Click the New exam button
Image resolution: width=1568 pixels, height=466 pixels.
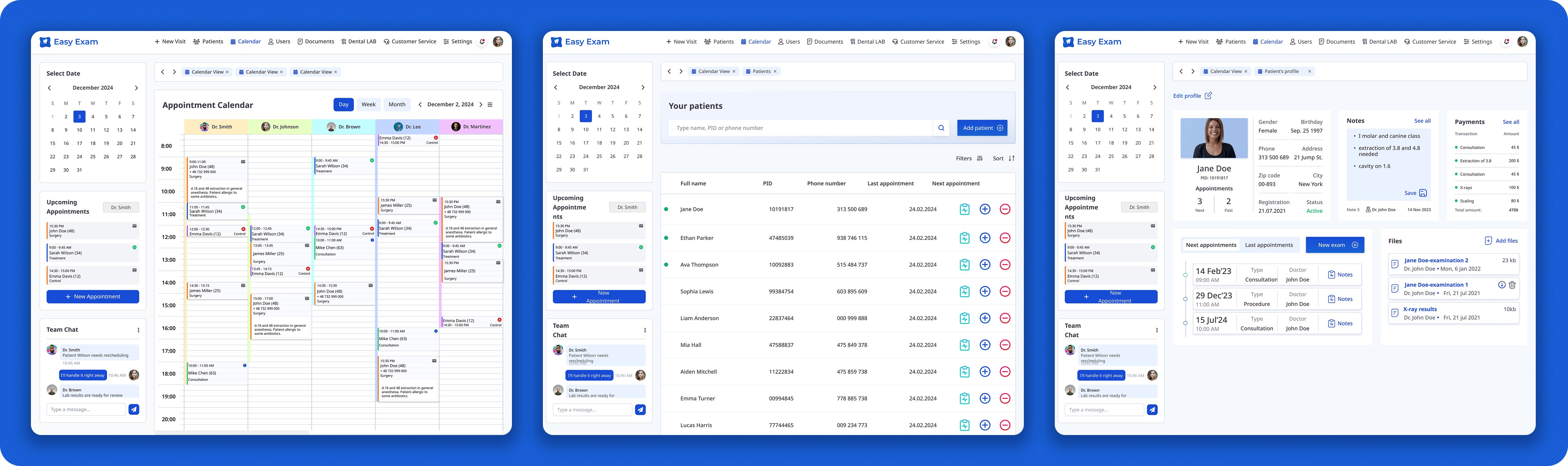1334,245
